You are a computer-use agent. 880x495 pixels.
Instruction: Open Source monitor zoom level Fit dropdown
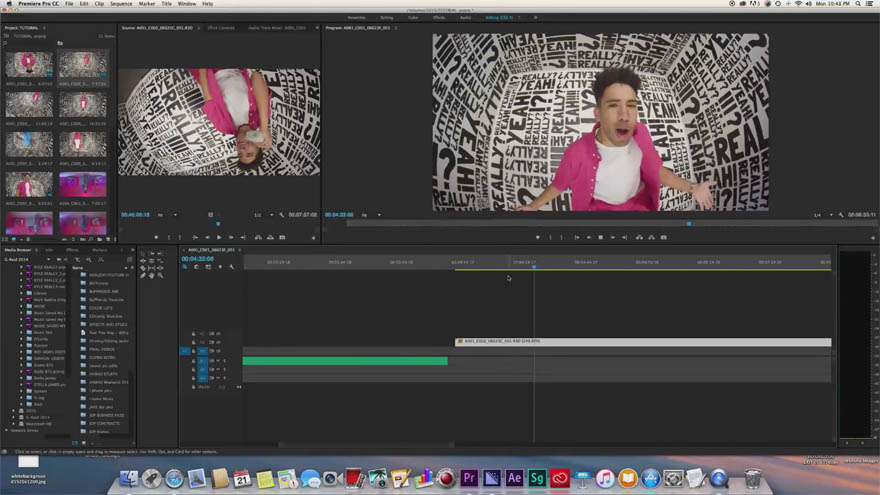pos(167,215)
